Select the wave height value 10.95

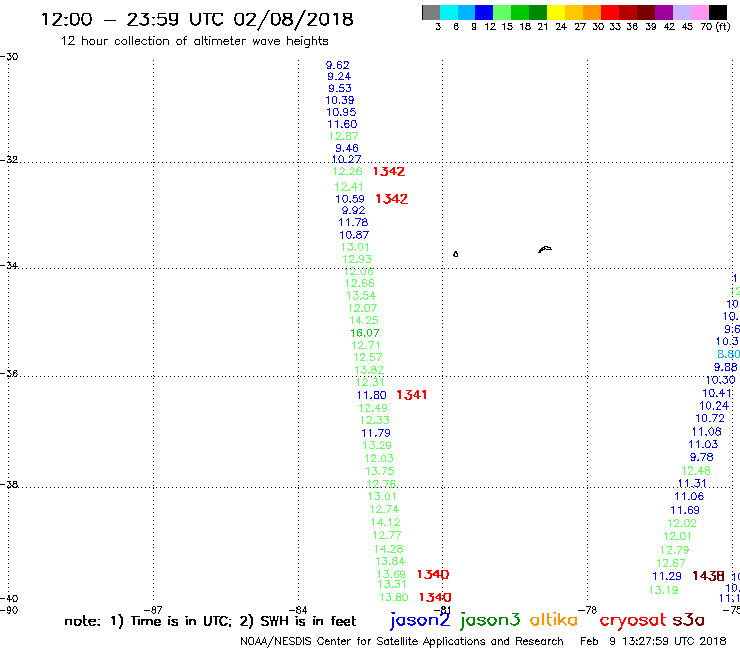tap(341, 112)
